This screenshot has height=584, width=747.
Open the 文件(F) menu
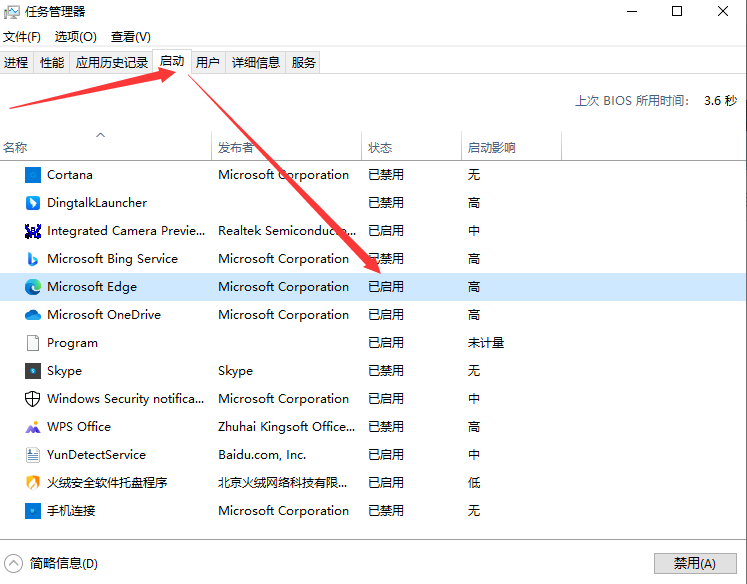pos(21,37)
